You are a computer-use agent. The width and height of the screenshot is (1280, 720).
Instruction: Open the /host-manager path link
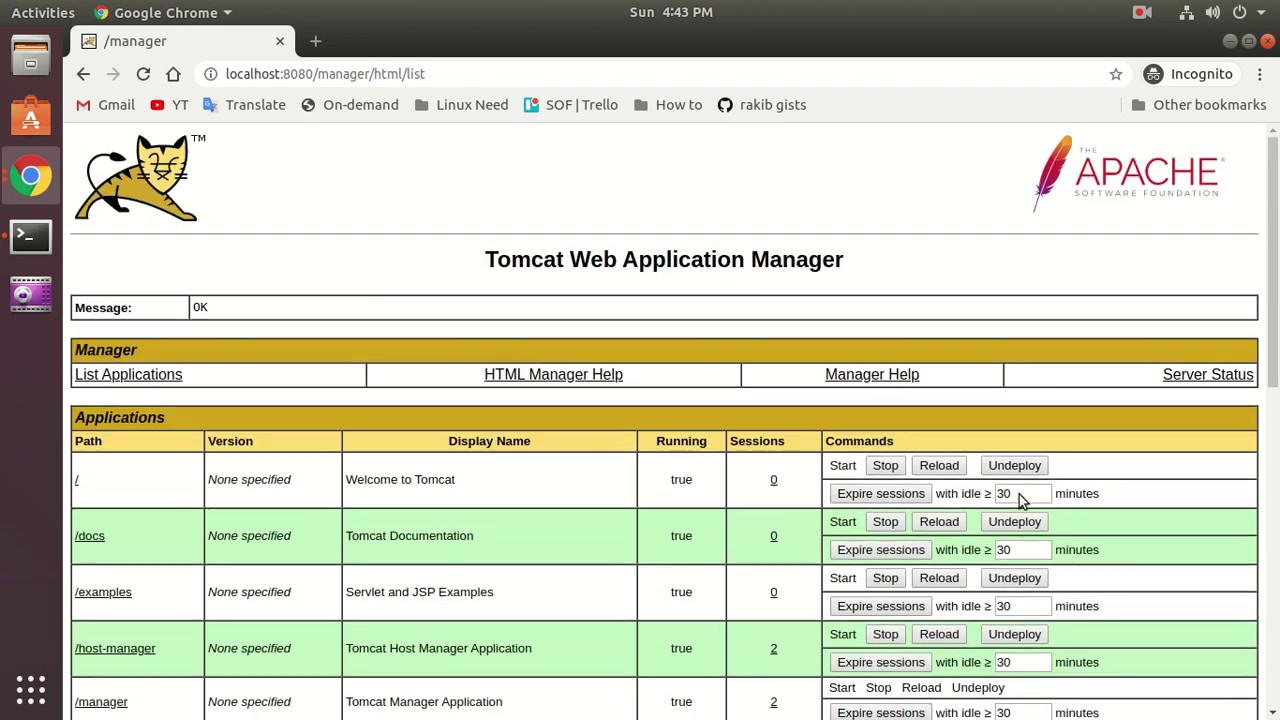115,648
